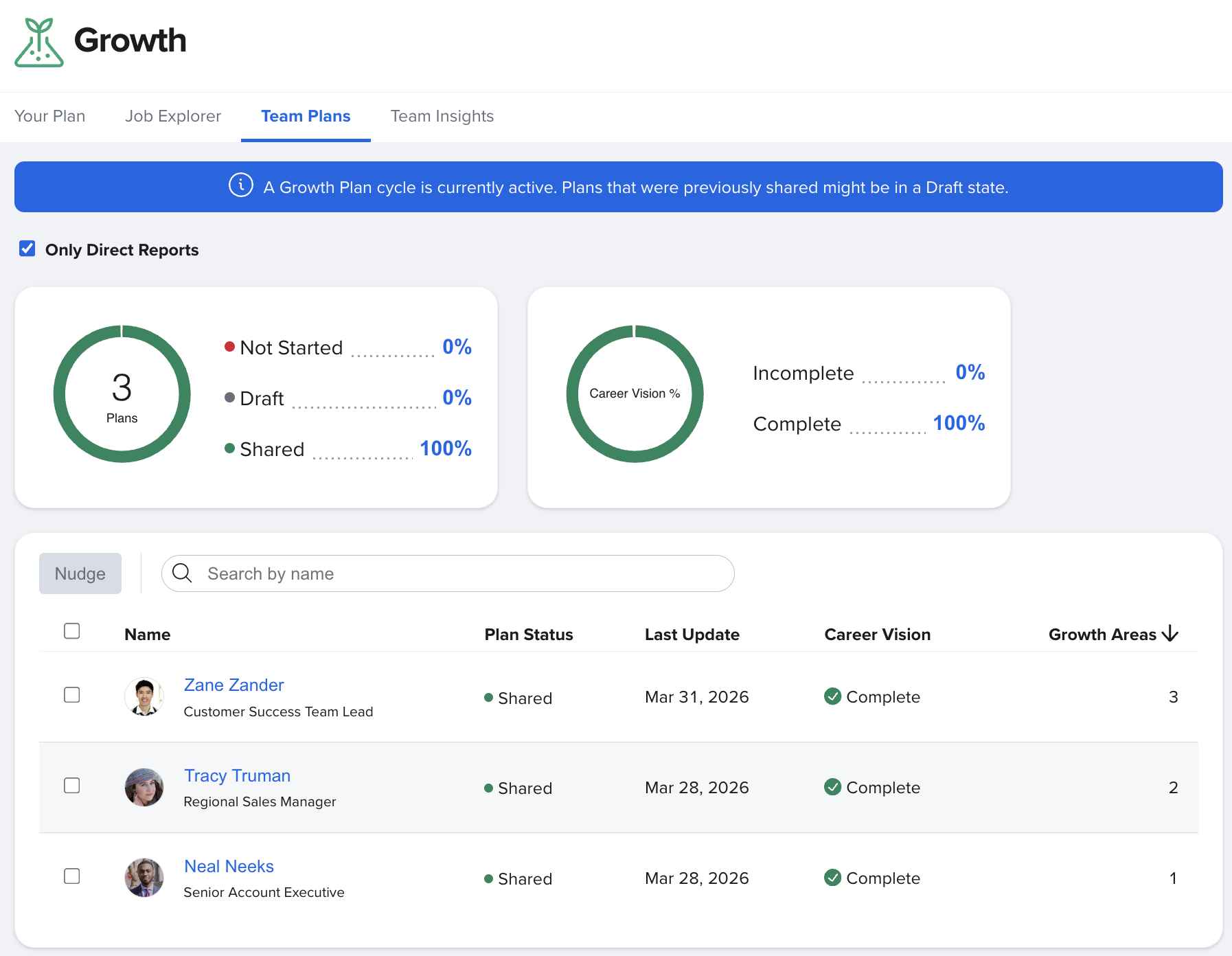Click the green Complete checkmark for Zane Zander
Image resolution: width=1232 pixels, height=956 pixels.
coord(832,696)
